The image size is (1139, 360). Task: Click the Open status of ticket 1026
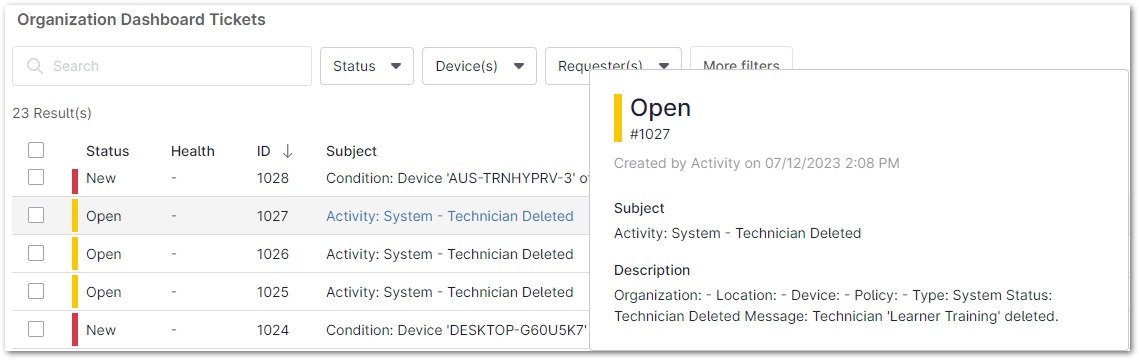[x=104, y=254]
